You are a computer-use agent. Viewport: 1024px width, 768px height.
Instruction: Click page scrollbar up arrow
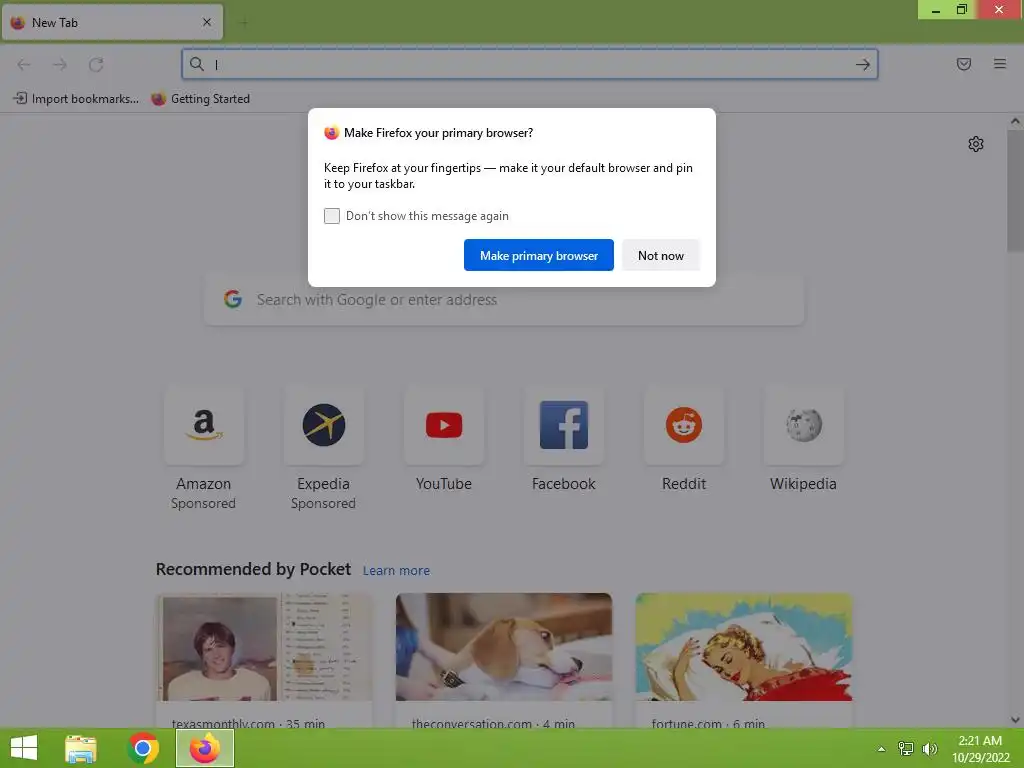point(1015,121)
